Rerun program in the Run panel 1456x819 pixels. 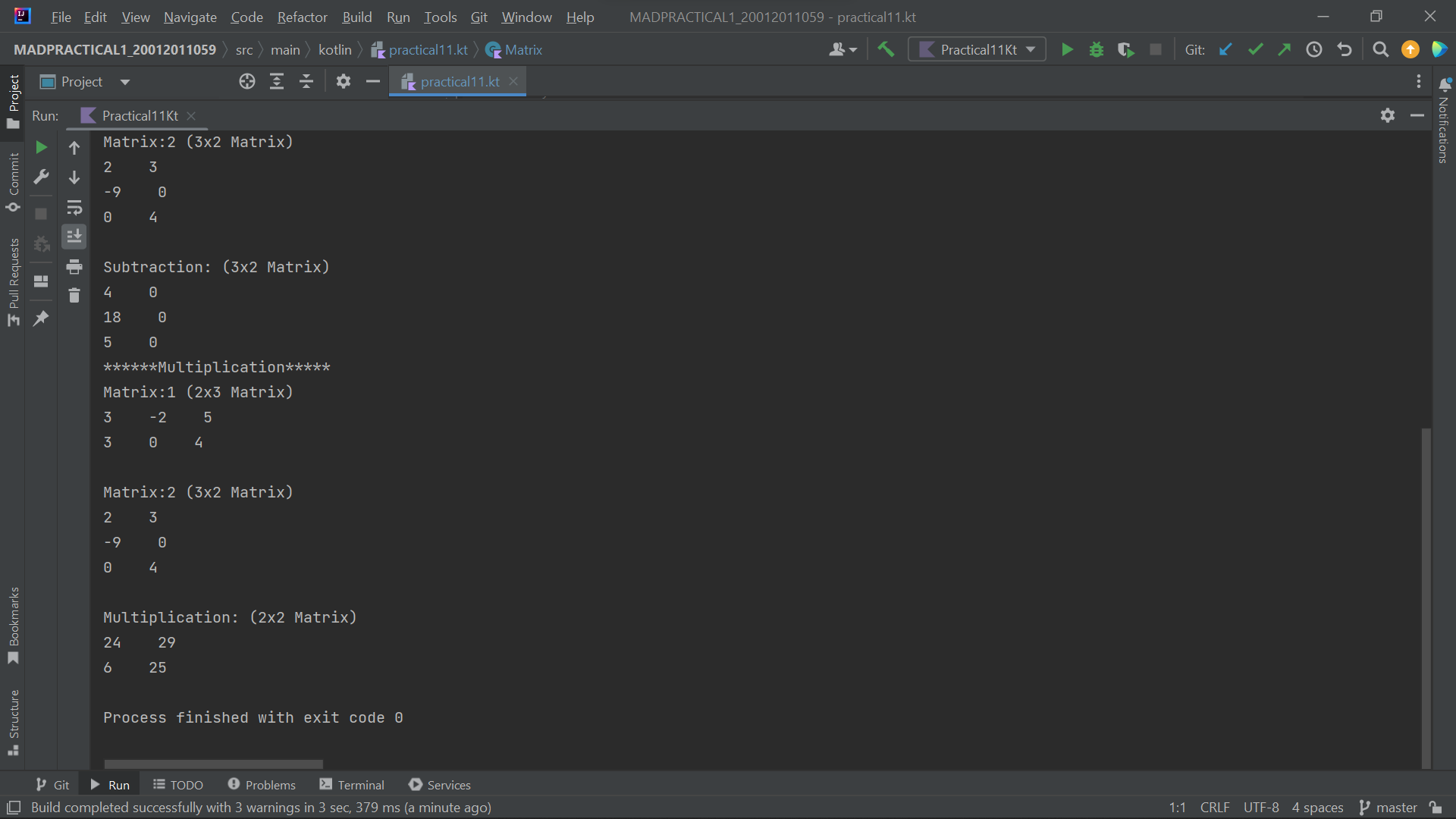click(42, 147)
